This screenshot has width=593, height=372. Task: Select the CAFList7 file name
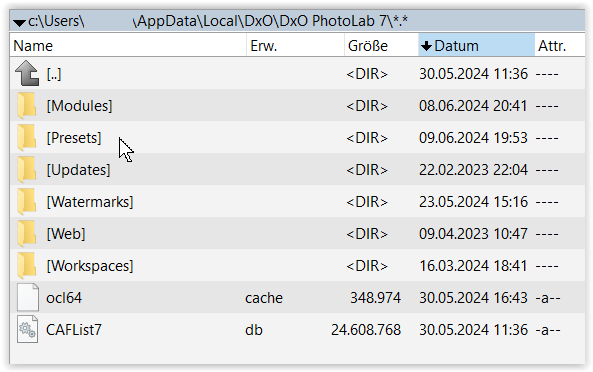74,330
